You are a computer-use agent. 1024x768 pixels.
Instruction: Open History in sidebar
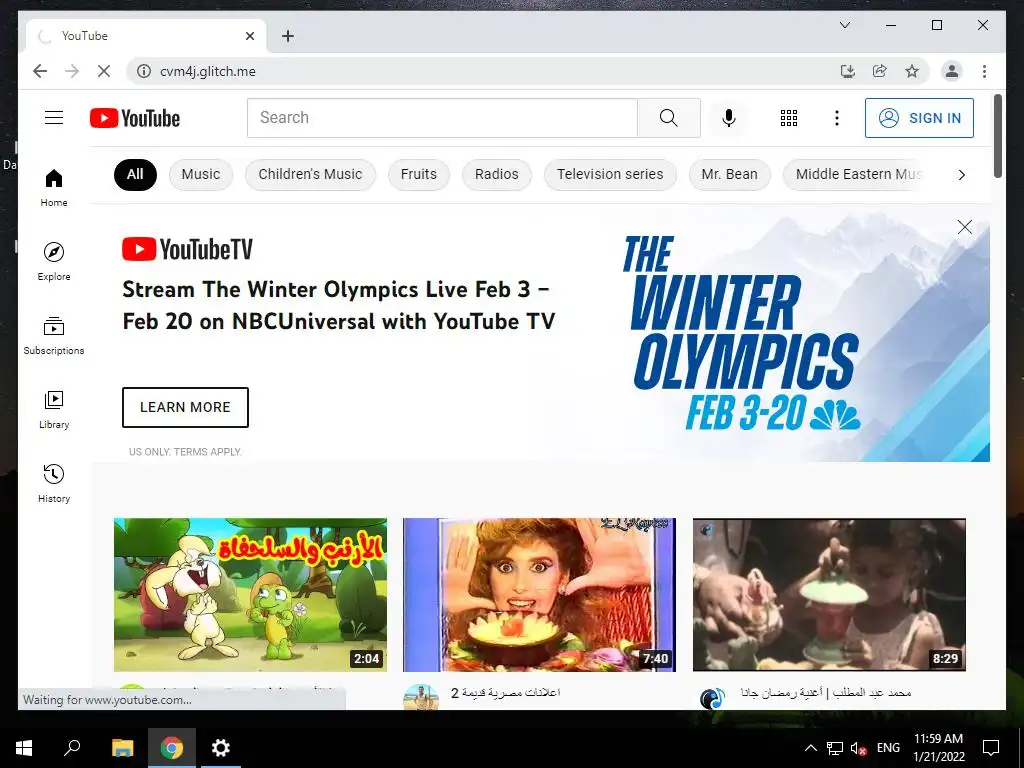54,483
